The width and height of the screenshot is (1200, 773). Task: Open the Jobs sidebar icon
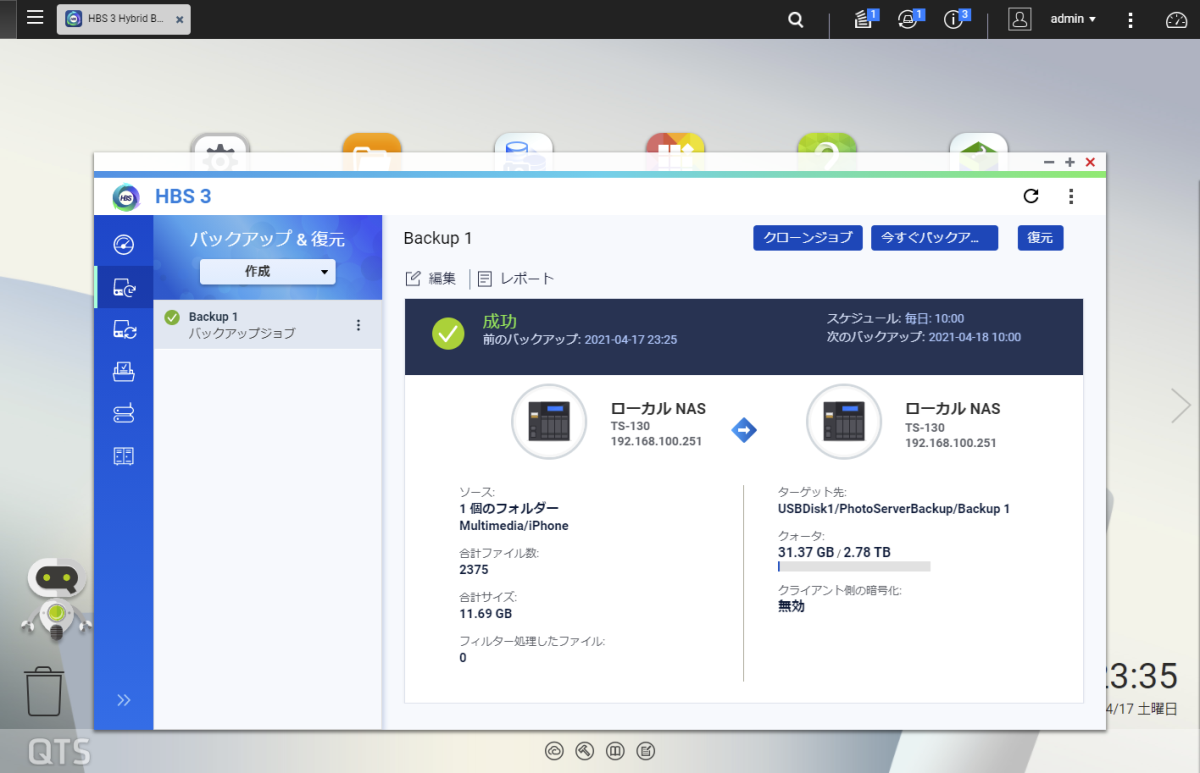[x=124, y=371]
